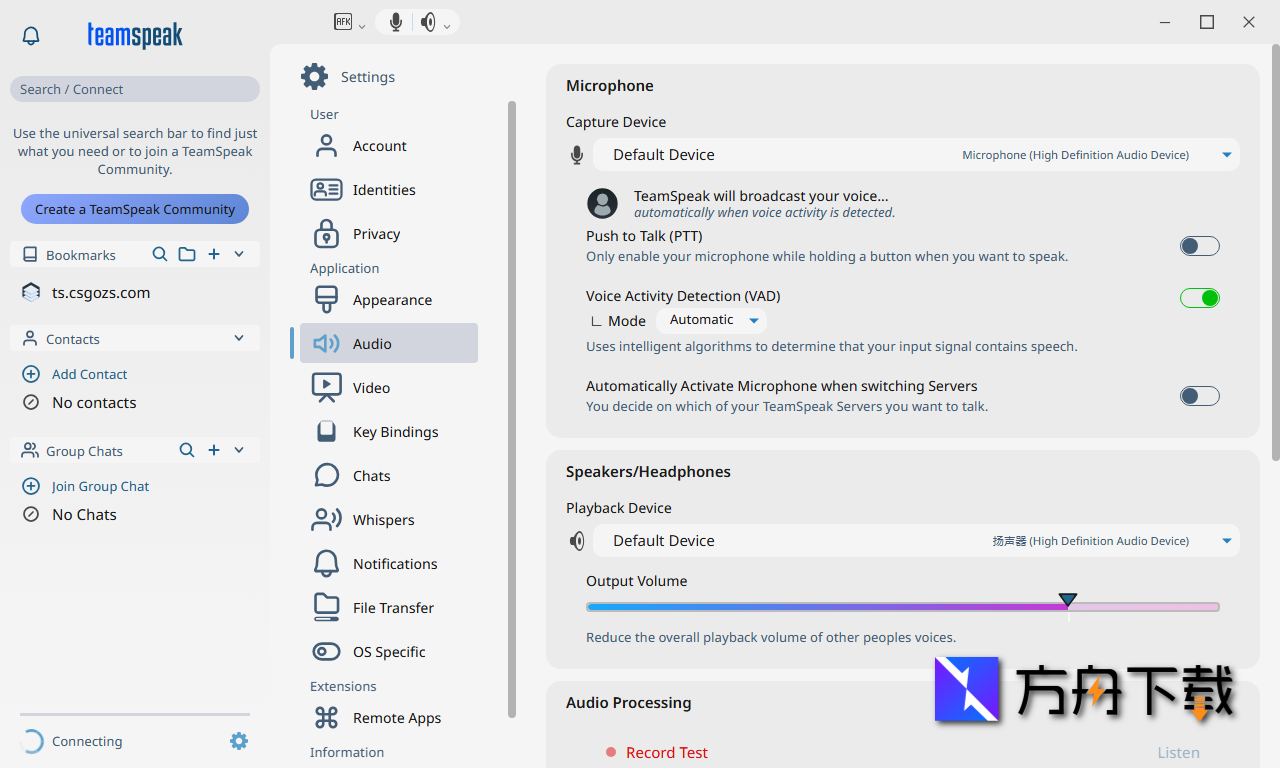Click the Add Contact link

(x=89, y=374)
